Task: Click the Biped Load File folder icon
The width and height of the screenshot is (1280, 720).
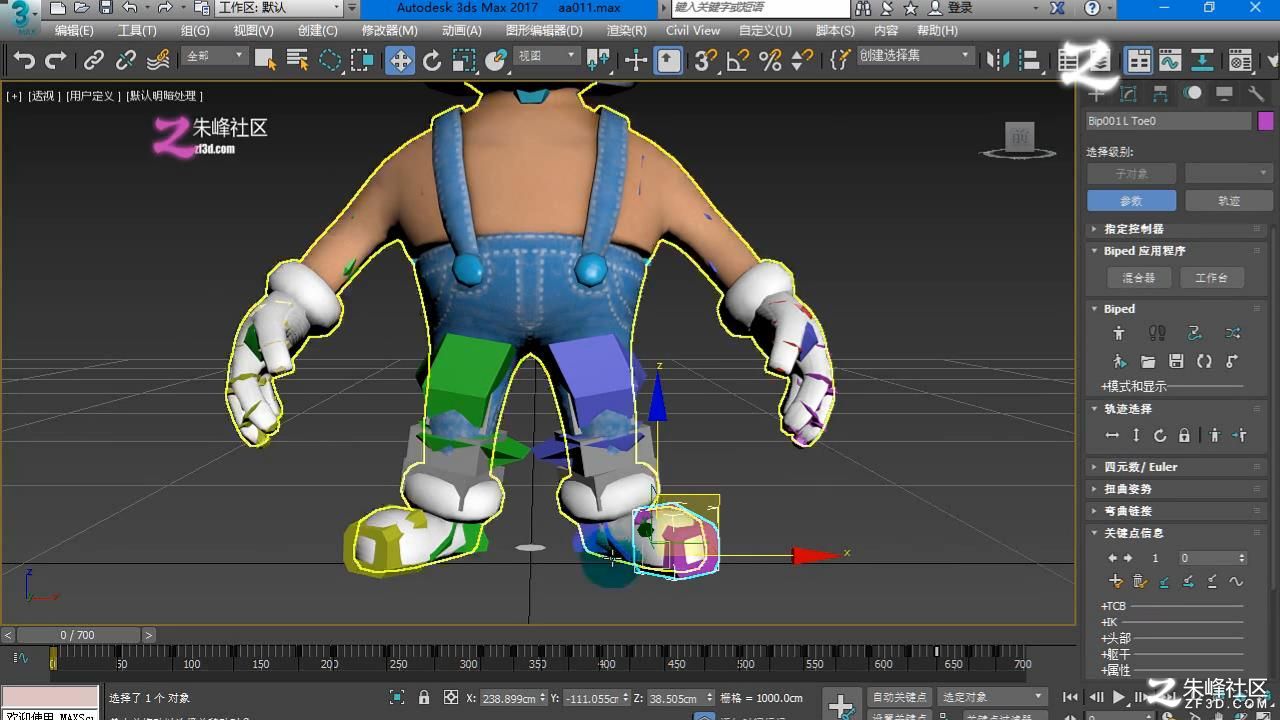Action: coord(1147,361)
